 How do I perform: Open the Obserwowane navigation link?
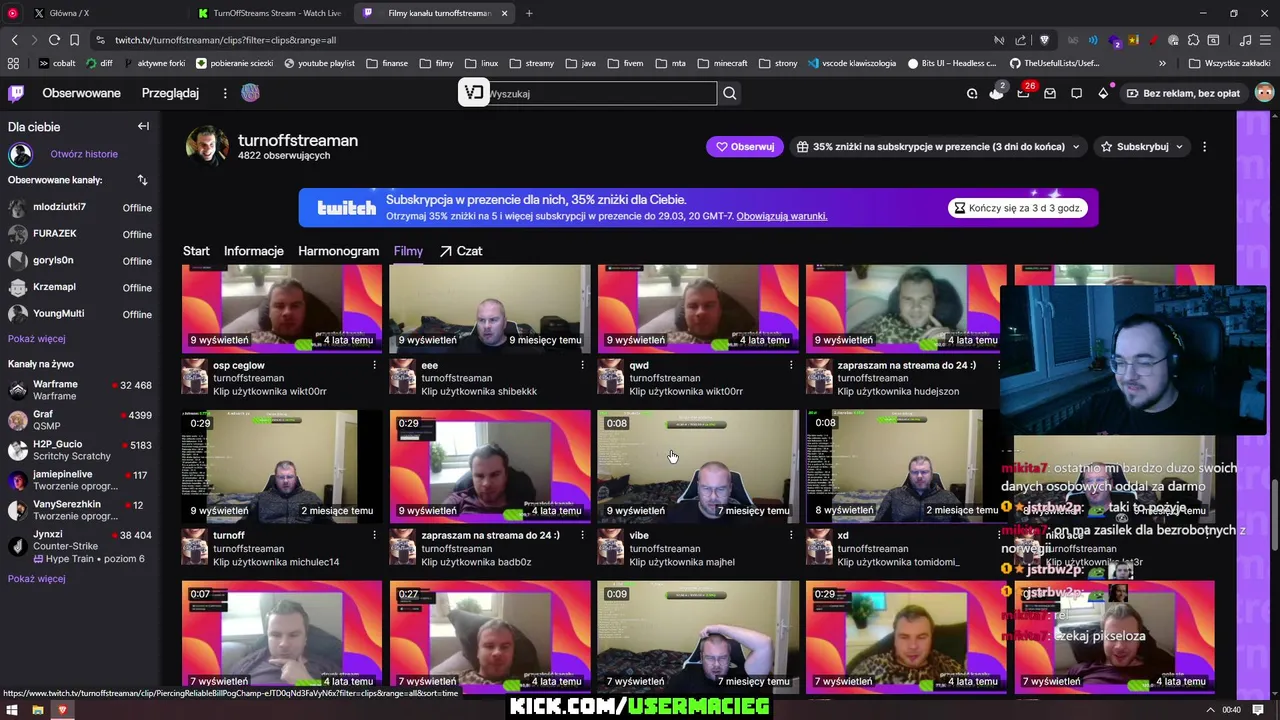(x=81, y=93)
